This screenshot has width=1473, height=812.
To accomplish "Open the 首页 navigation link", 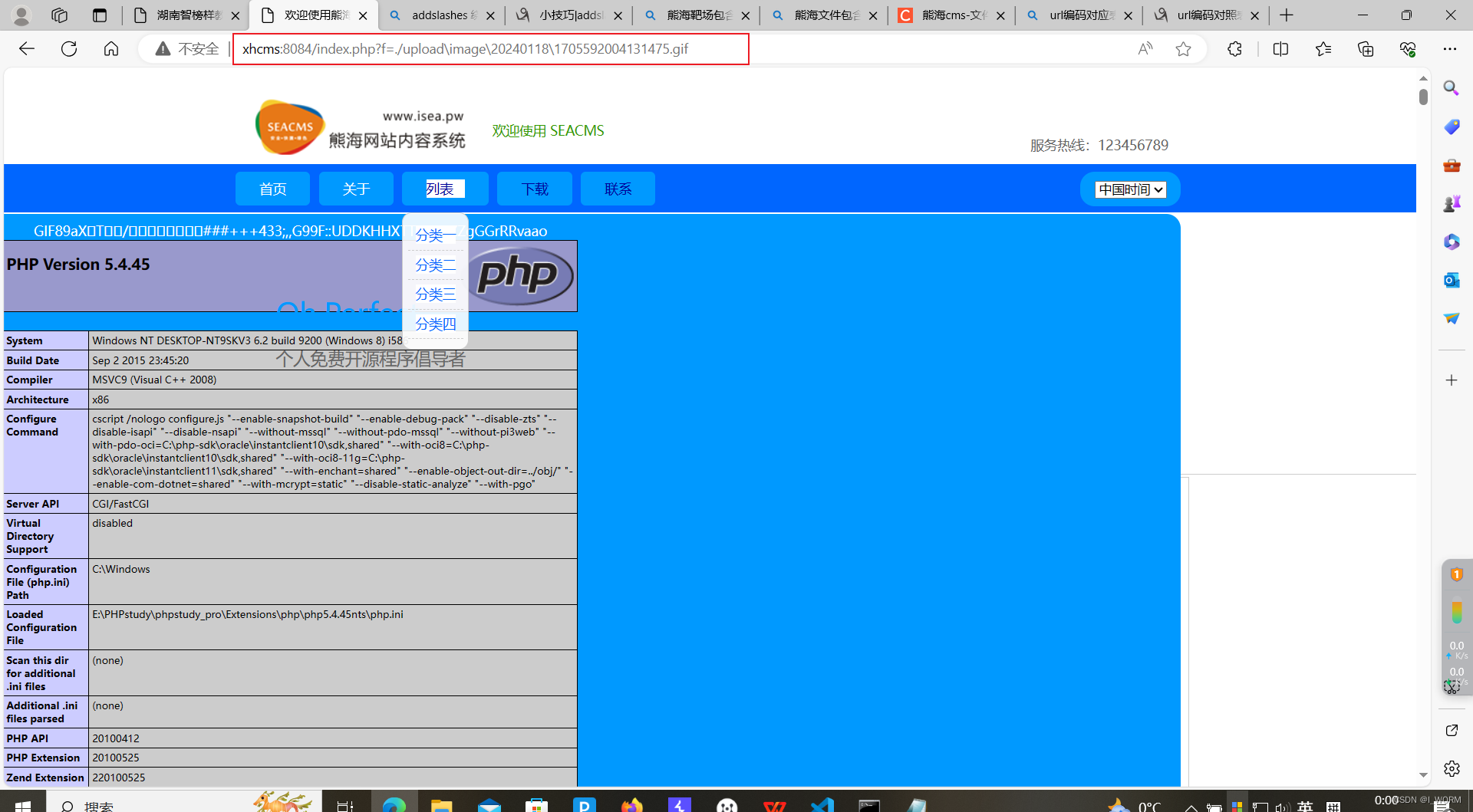I will [x=272, y=189].
